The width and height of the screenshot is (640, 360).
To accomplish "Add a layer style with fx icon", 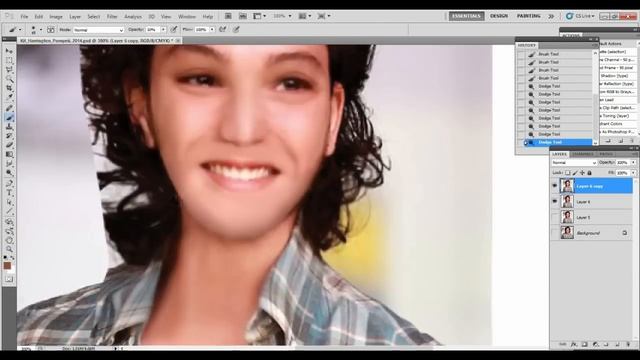I will point(574,344).
